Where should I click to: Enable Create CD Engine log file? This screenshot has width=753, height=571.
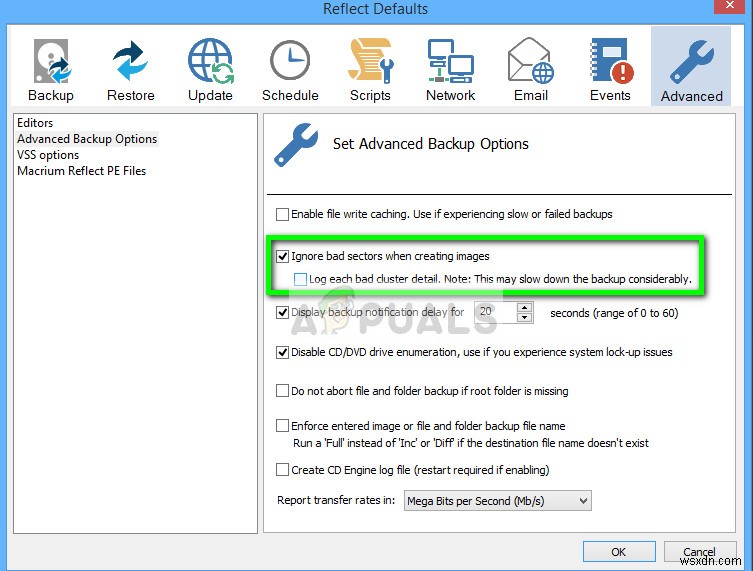(282, 470)
